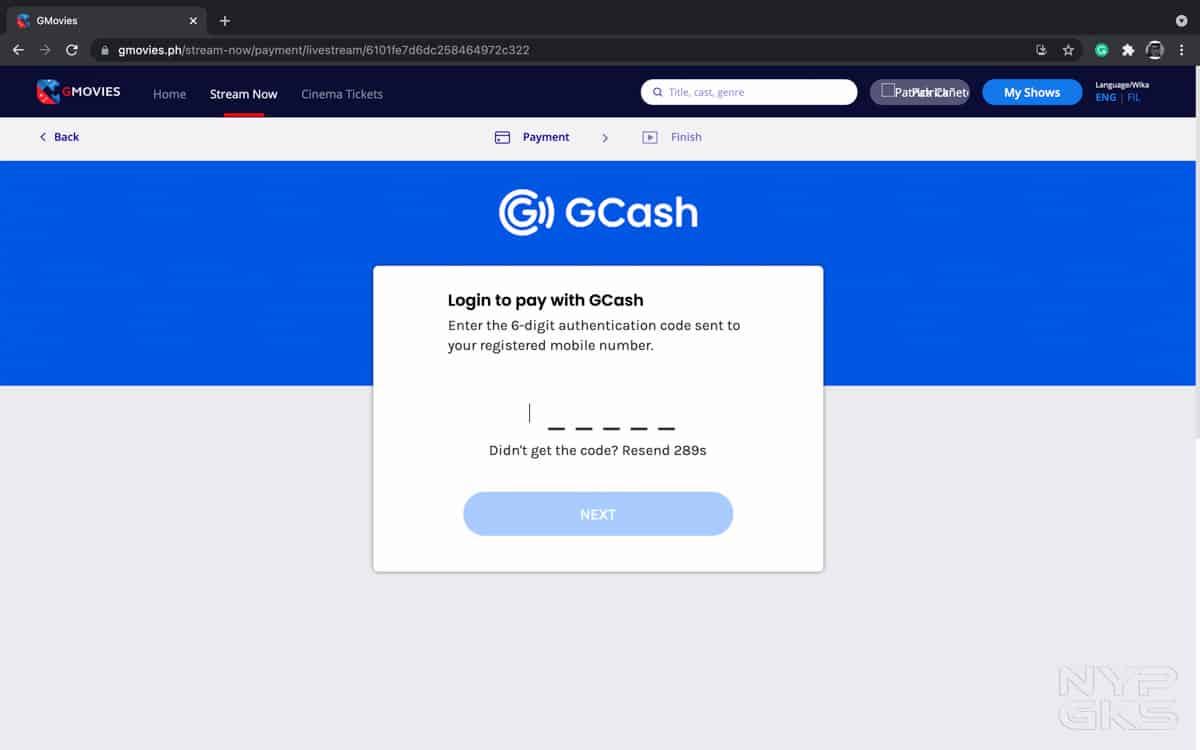Open the Patrick user account menu
The image size is (1200, 750).
[x=920, y=92]
